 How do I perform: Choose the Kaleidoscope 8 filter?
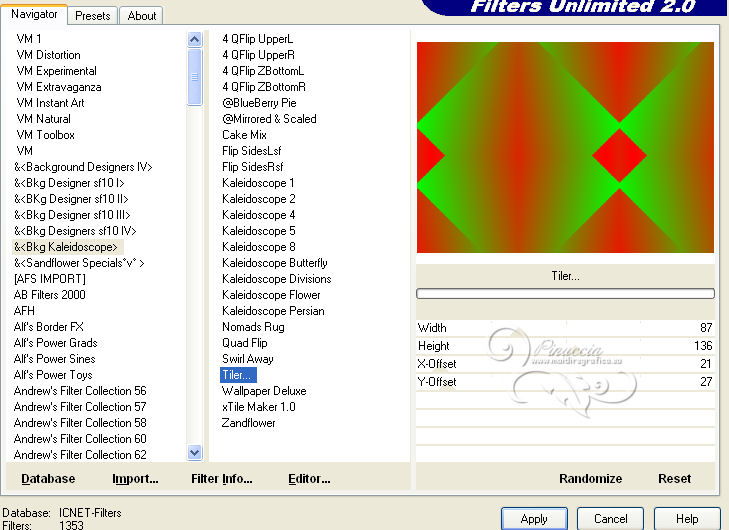(258, 247)
